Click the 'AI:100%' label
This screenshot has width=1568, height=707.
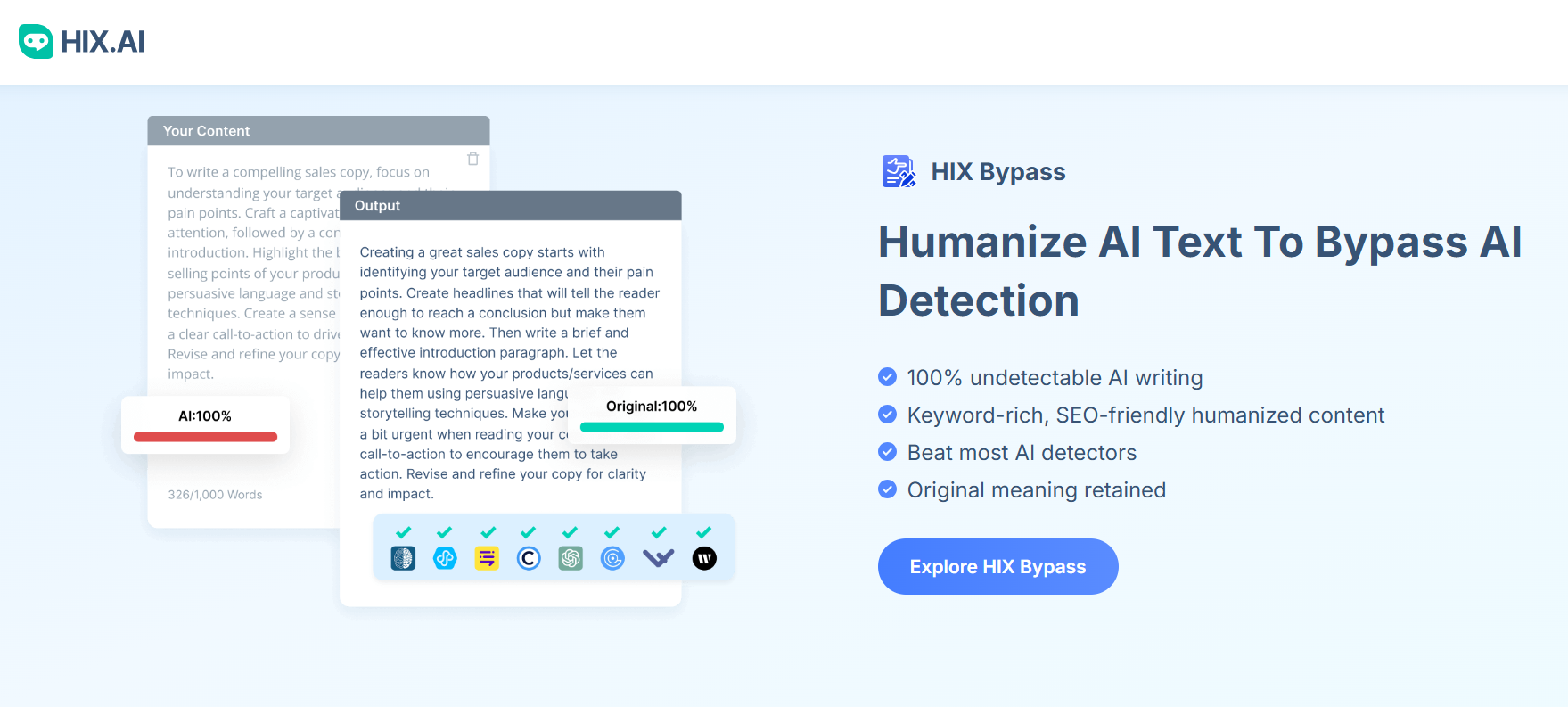click(205, 416)
